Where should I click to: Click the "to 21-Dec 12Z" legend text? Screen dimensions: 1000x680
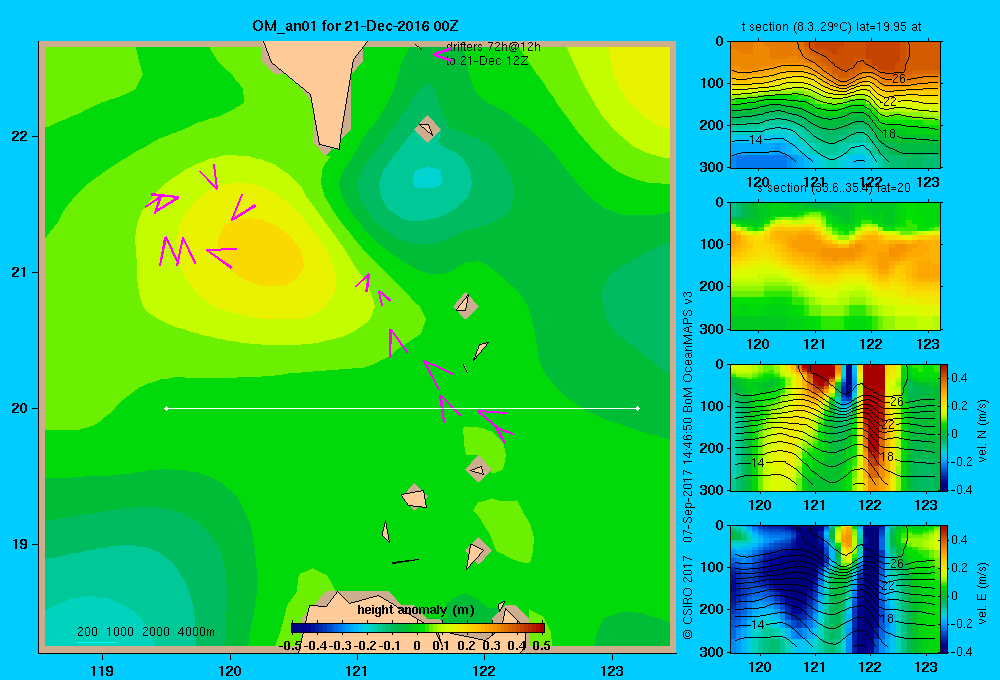point(487,61)
